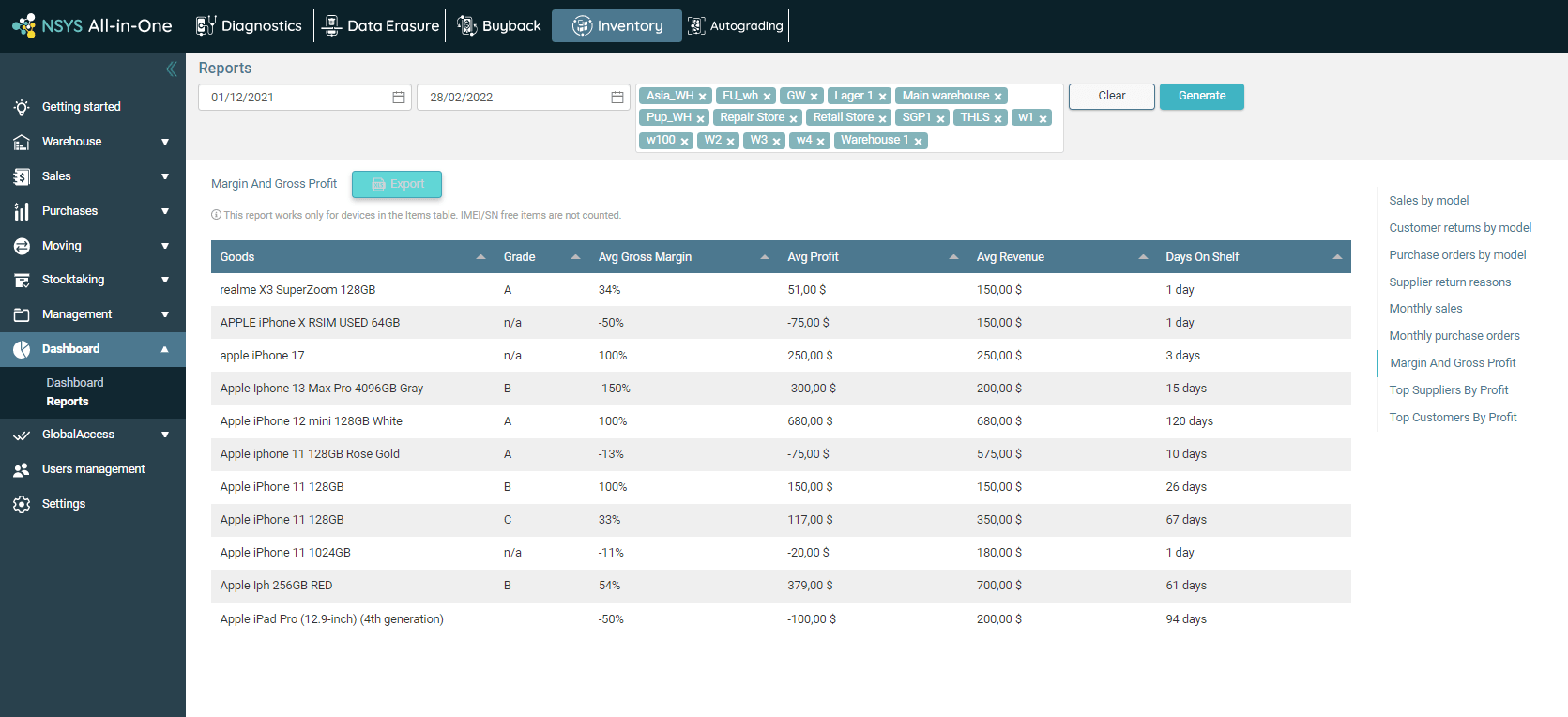Expand the Stocktaking sidebar menu

coord(93,280)
